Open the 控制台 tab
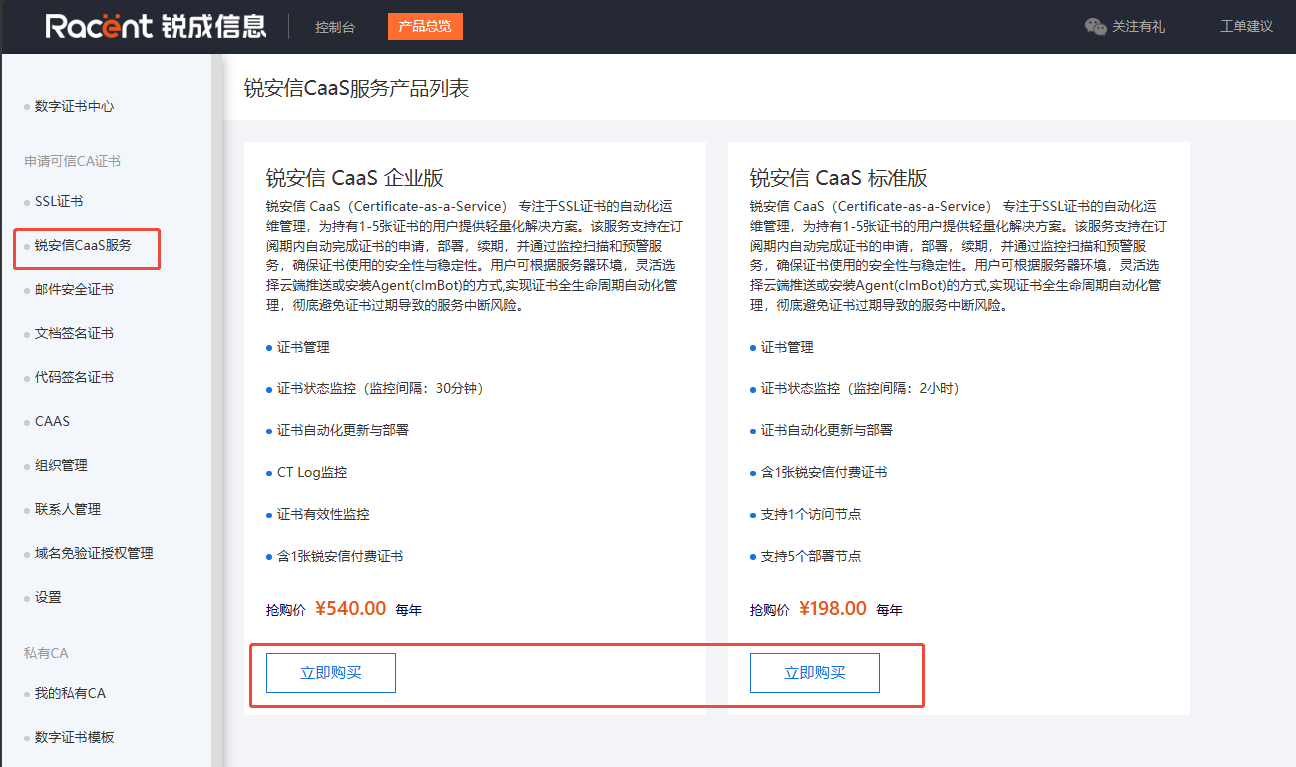 point(335,27)
